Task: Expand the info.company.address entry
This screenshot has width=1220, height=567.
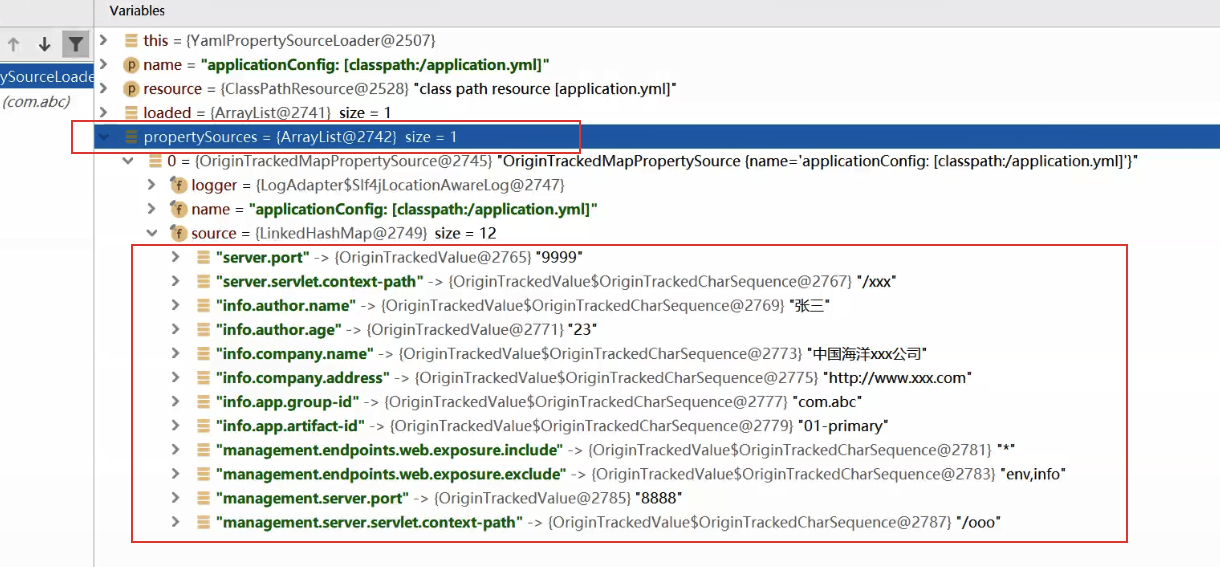Action: 175,377
